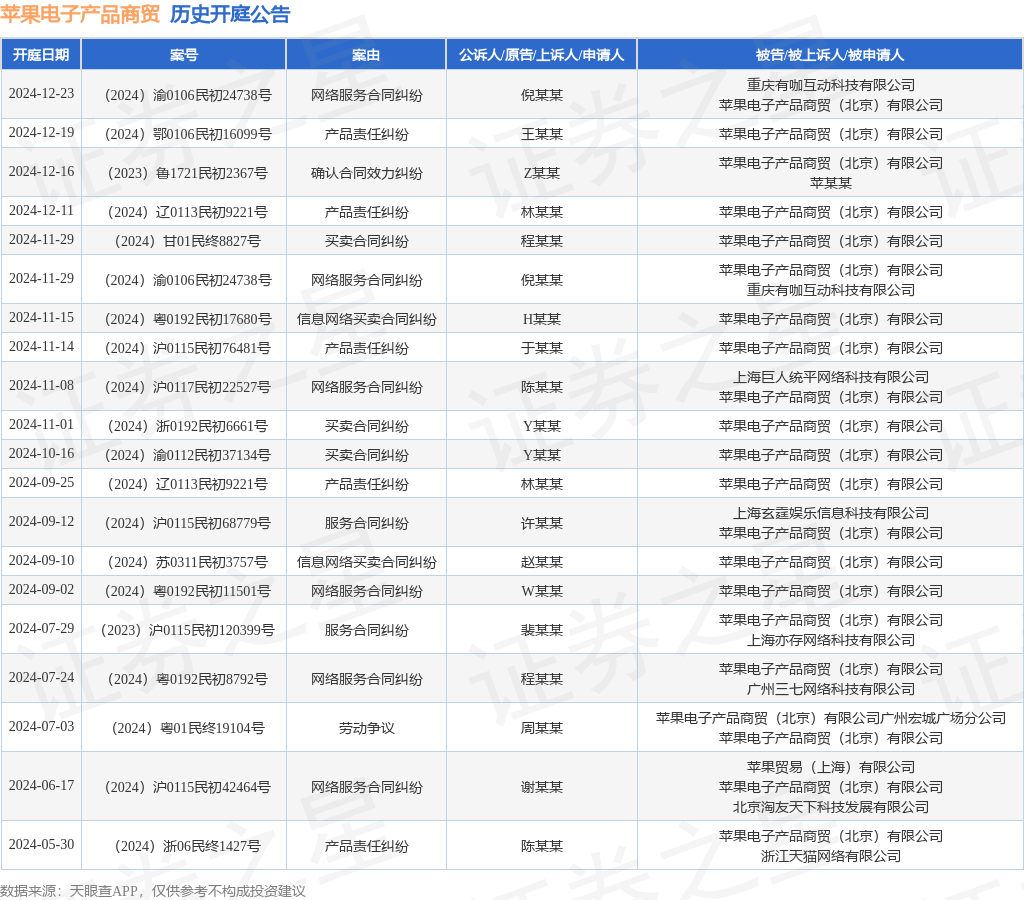
Task: Select case number (2024)粤0192民初11501号
Action: [x=187, y=591]
